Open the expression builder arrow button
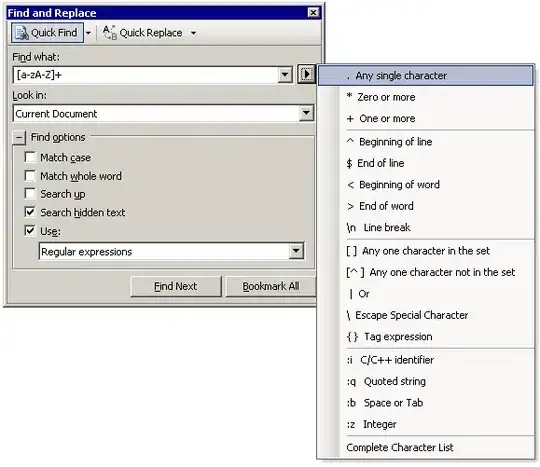Image resolution: width=540 pixels, height=467 pixels. tap(306, 74)
